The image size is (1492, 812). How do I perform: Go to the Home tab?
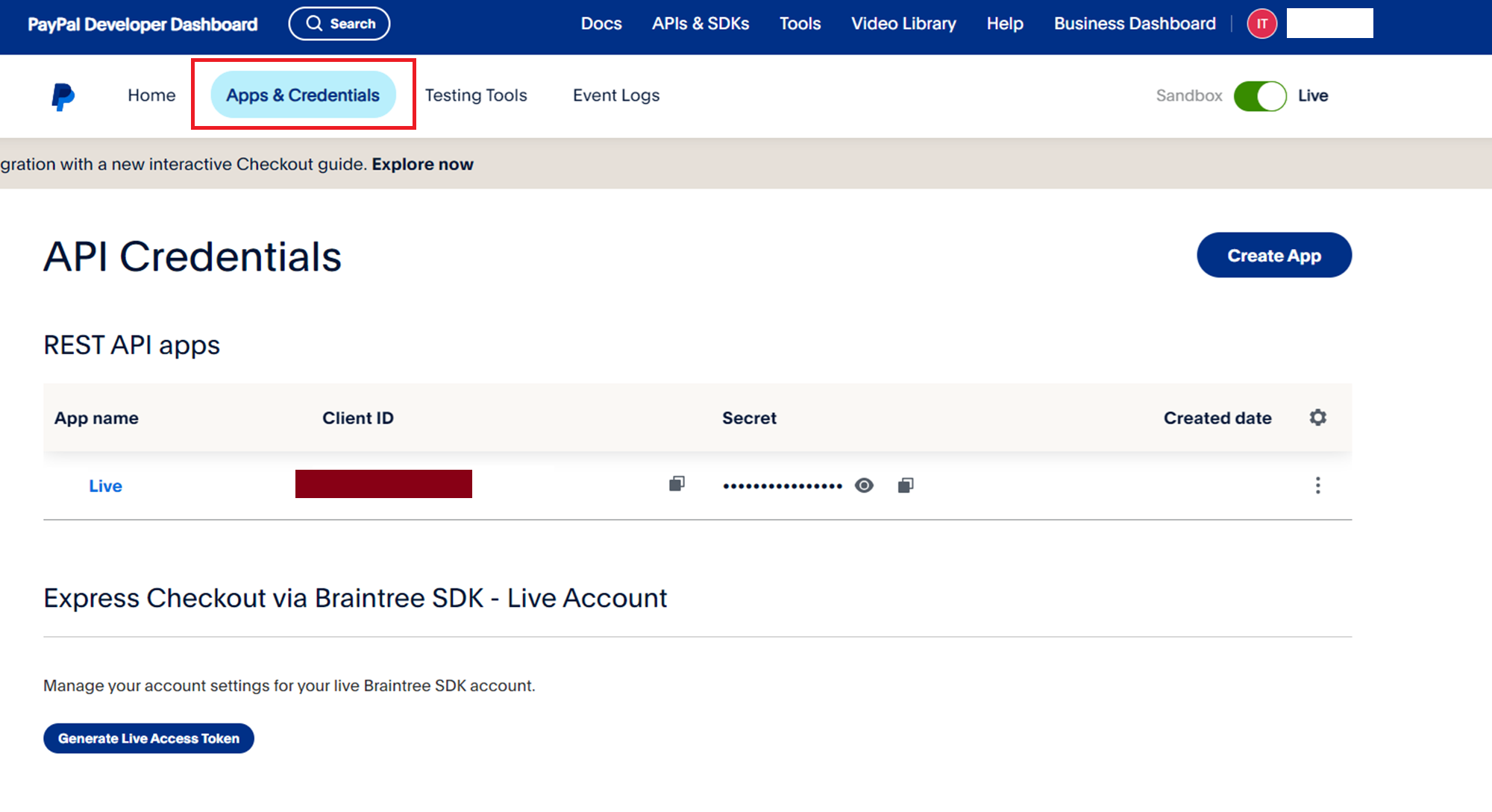(x=151, y=95)
